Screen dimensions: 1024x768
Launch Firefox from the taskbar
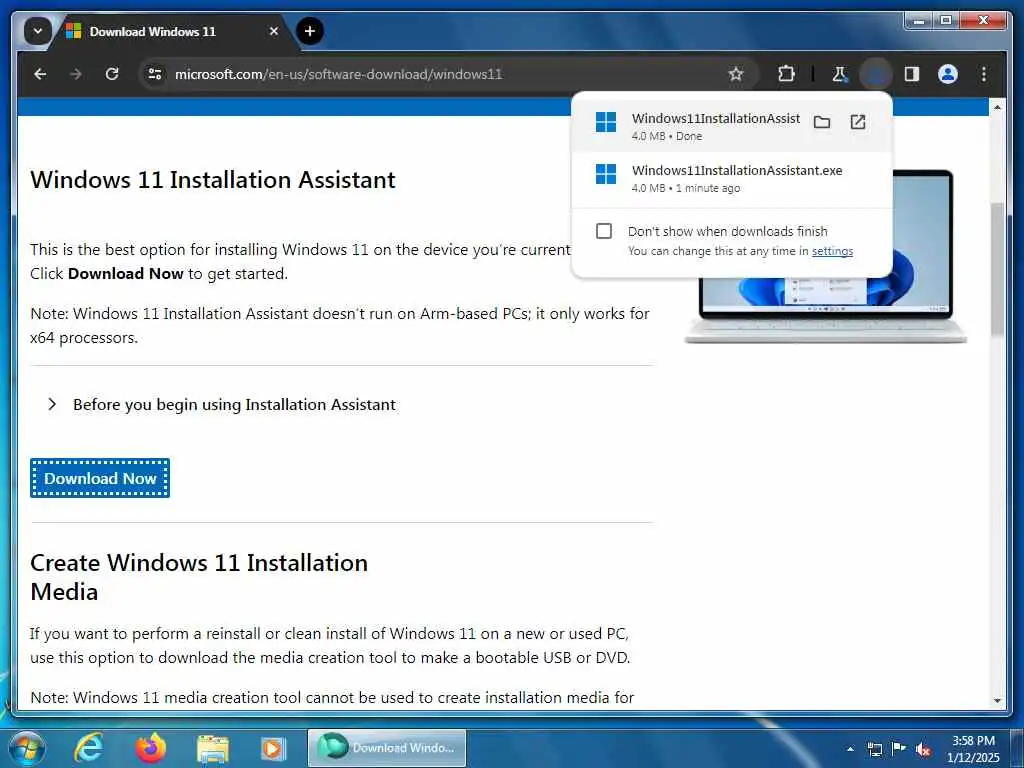pyautogui.click(x=151, y=748)
